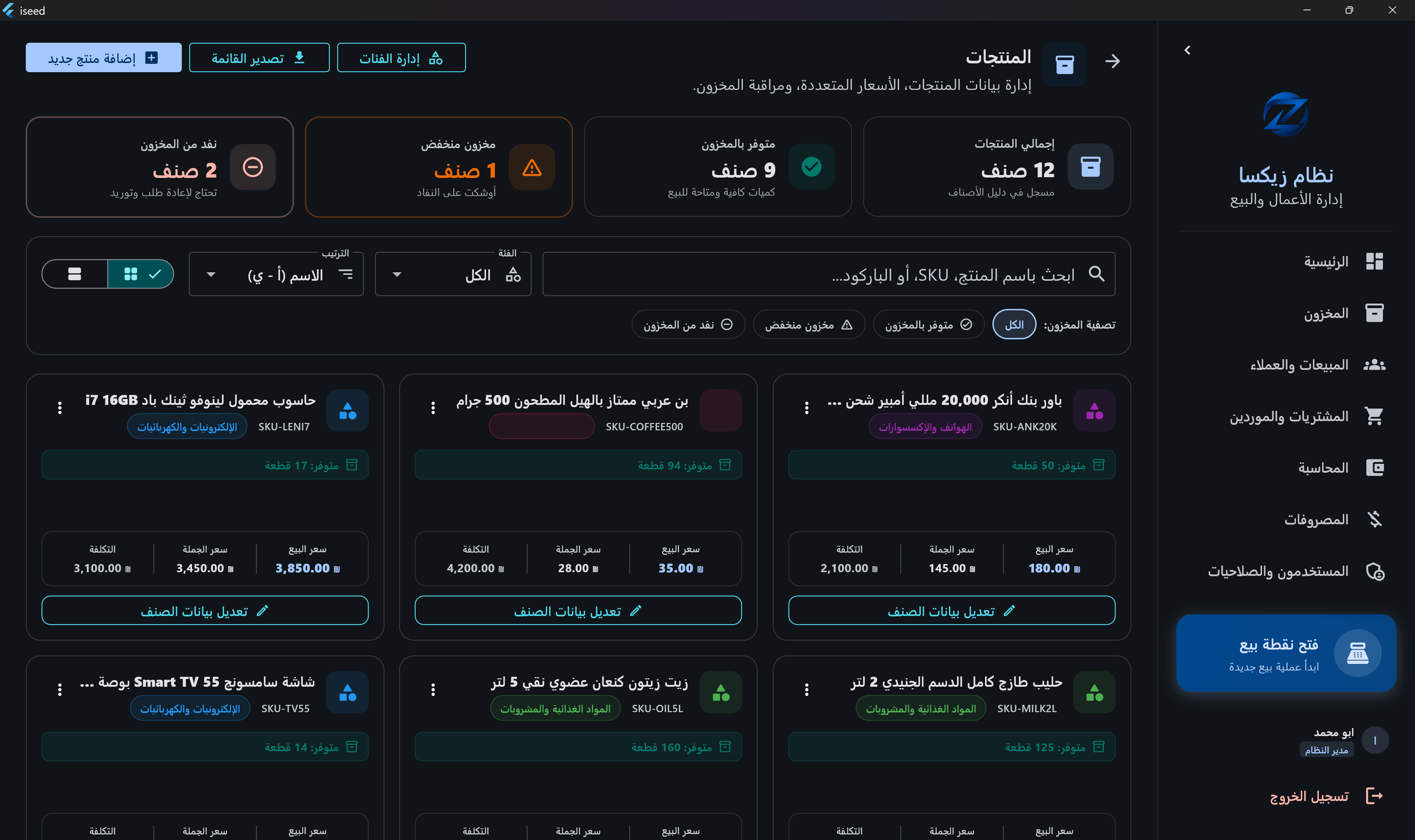Open the three-dot menu for باور بنك أنكر card
Image resolution: width=1415 pixels, height=840 pixels.
pyautogui.click(x=807, y=407)
